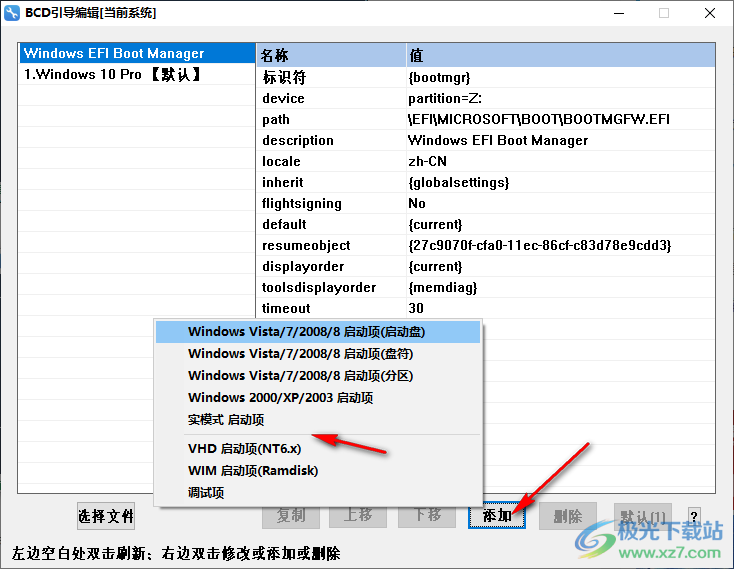
Task: Select Windows Vista/7/2008/8 启动项(启动盘) menu entry
Action: 316,332
